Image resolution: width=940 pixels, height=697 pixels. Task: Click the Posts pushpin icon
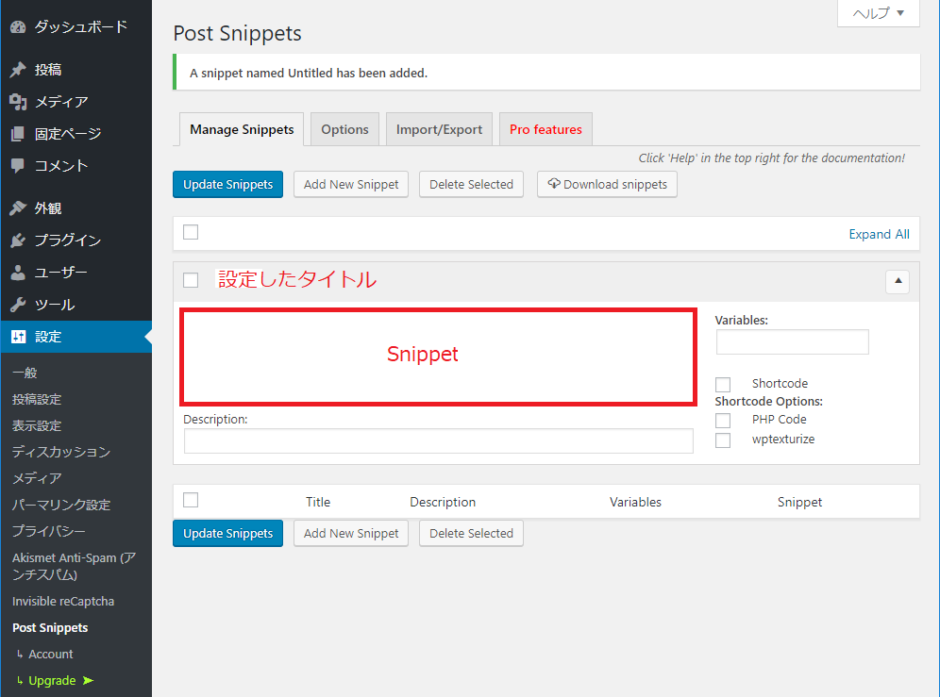click(x=17, y=70)
